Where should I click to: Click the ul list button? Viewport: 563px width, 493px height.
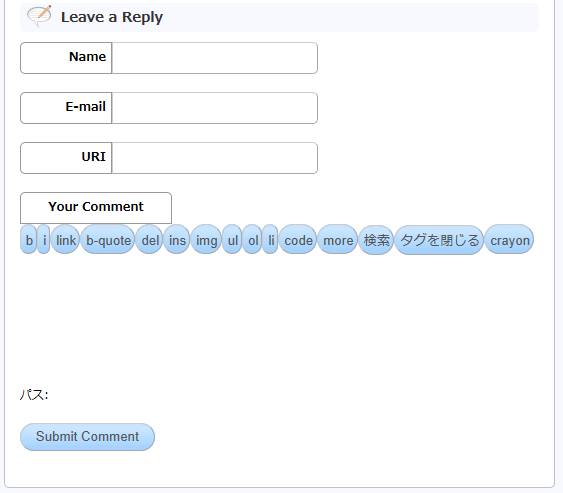coord(232,239)
